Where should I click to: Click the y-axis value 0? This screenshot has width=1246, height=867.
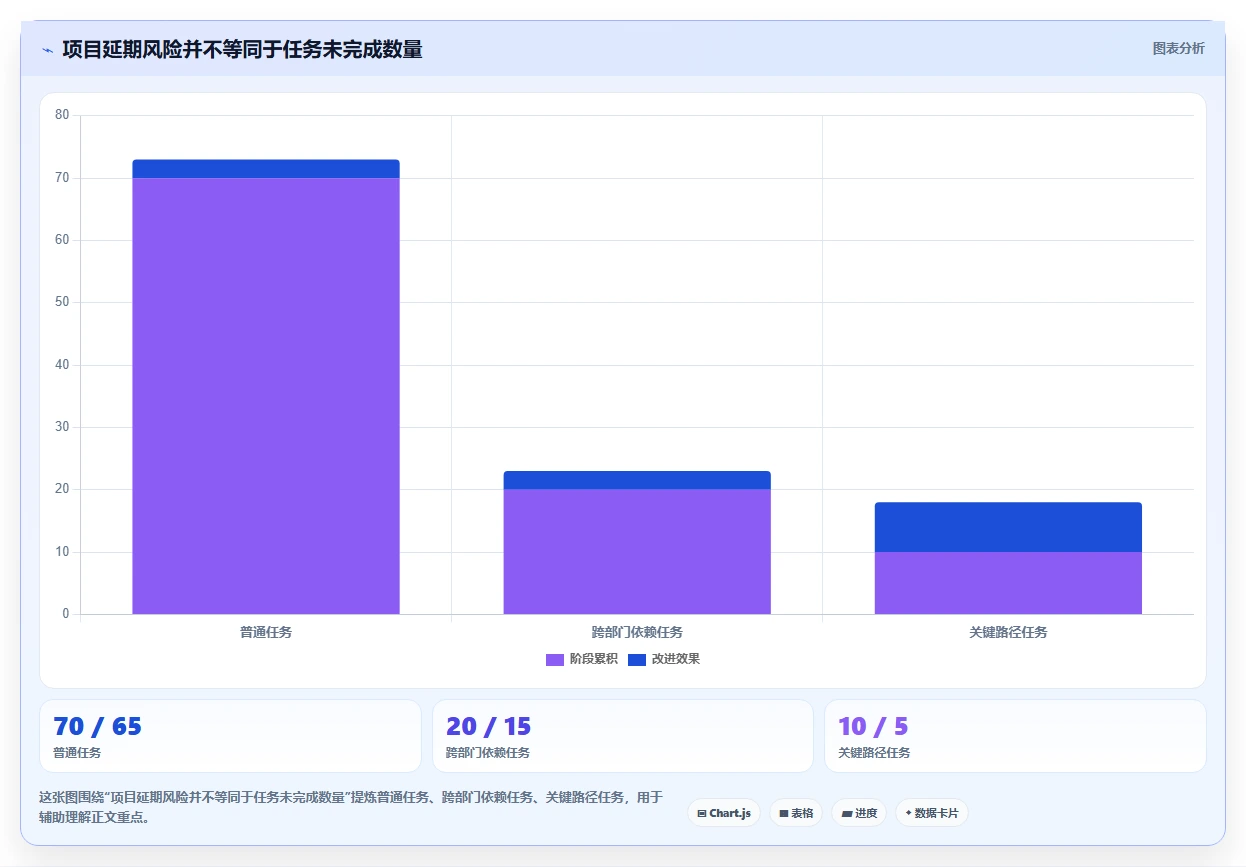[66, 614]
